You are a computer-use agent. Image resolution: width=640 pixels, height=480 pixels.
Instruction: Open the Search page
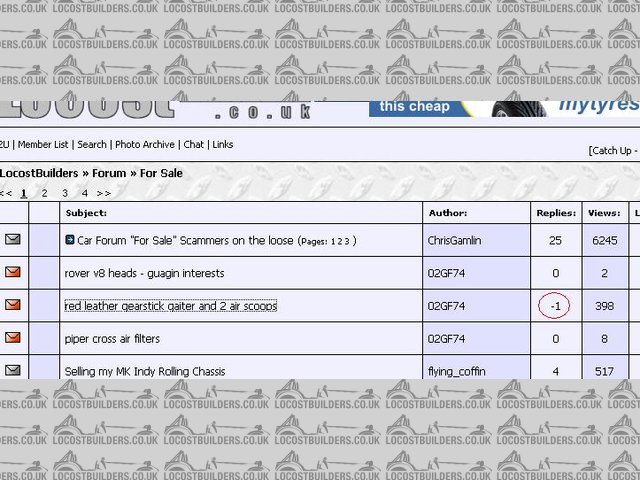pyautogui.click(x=91, y=145)
